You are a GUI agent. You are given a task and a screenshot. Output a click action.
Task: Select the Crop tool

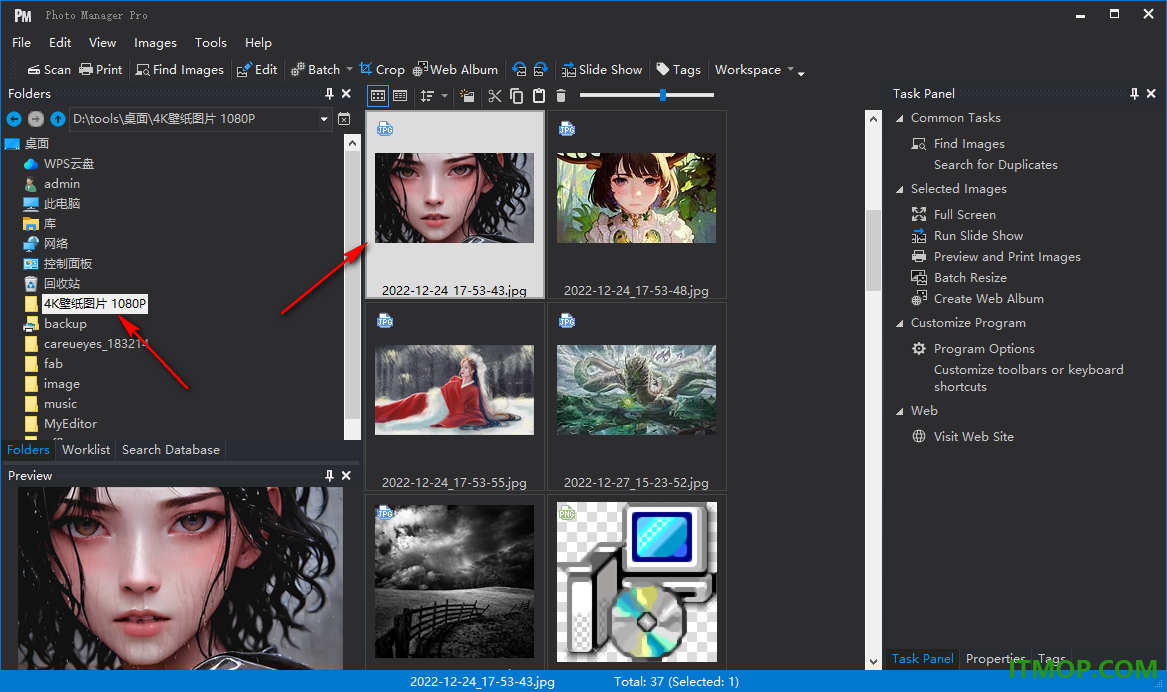[382, 69]
